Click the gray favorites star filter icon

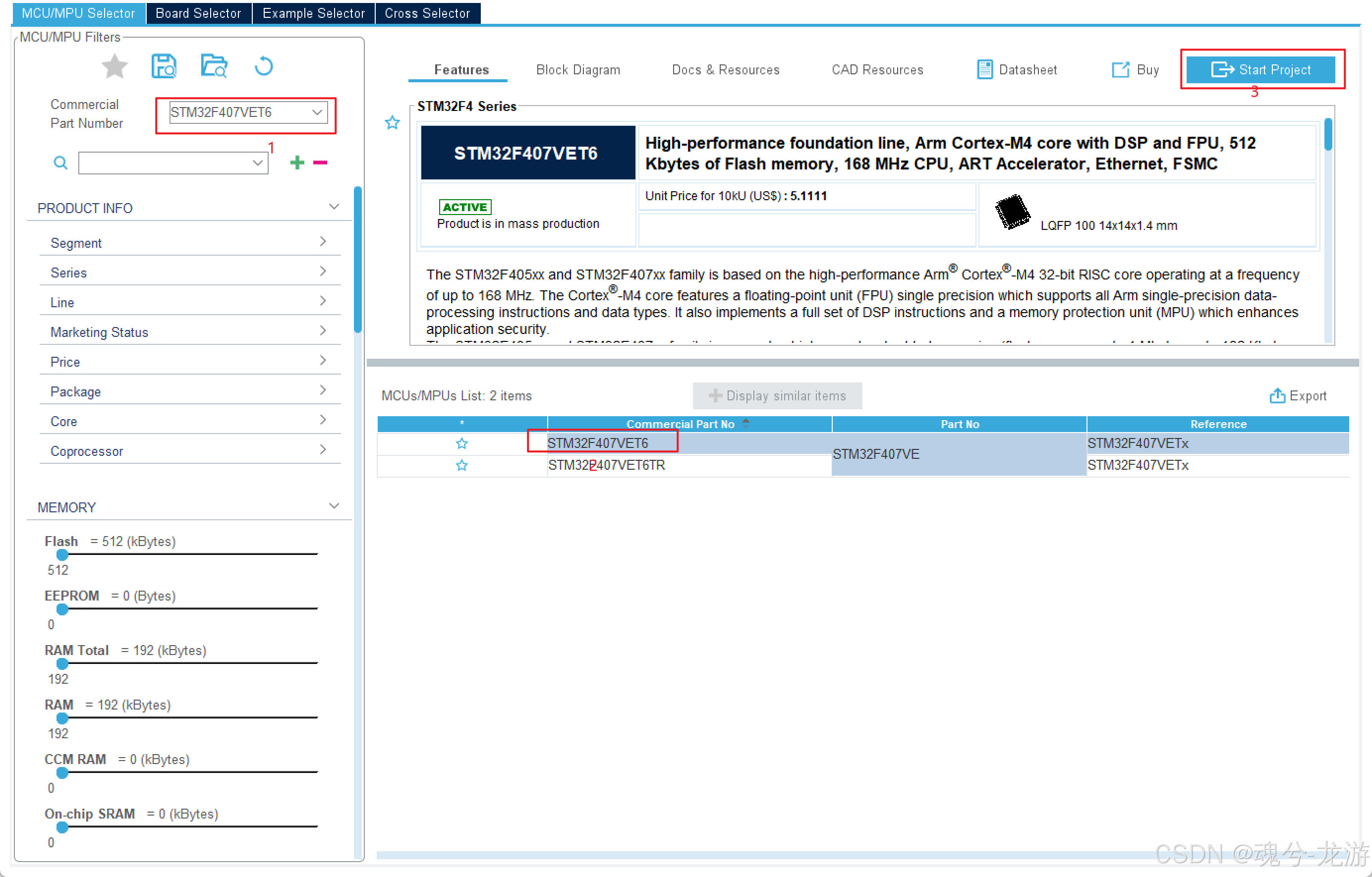(x=114, y=66)
